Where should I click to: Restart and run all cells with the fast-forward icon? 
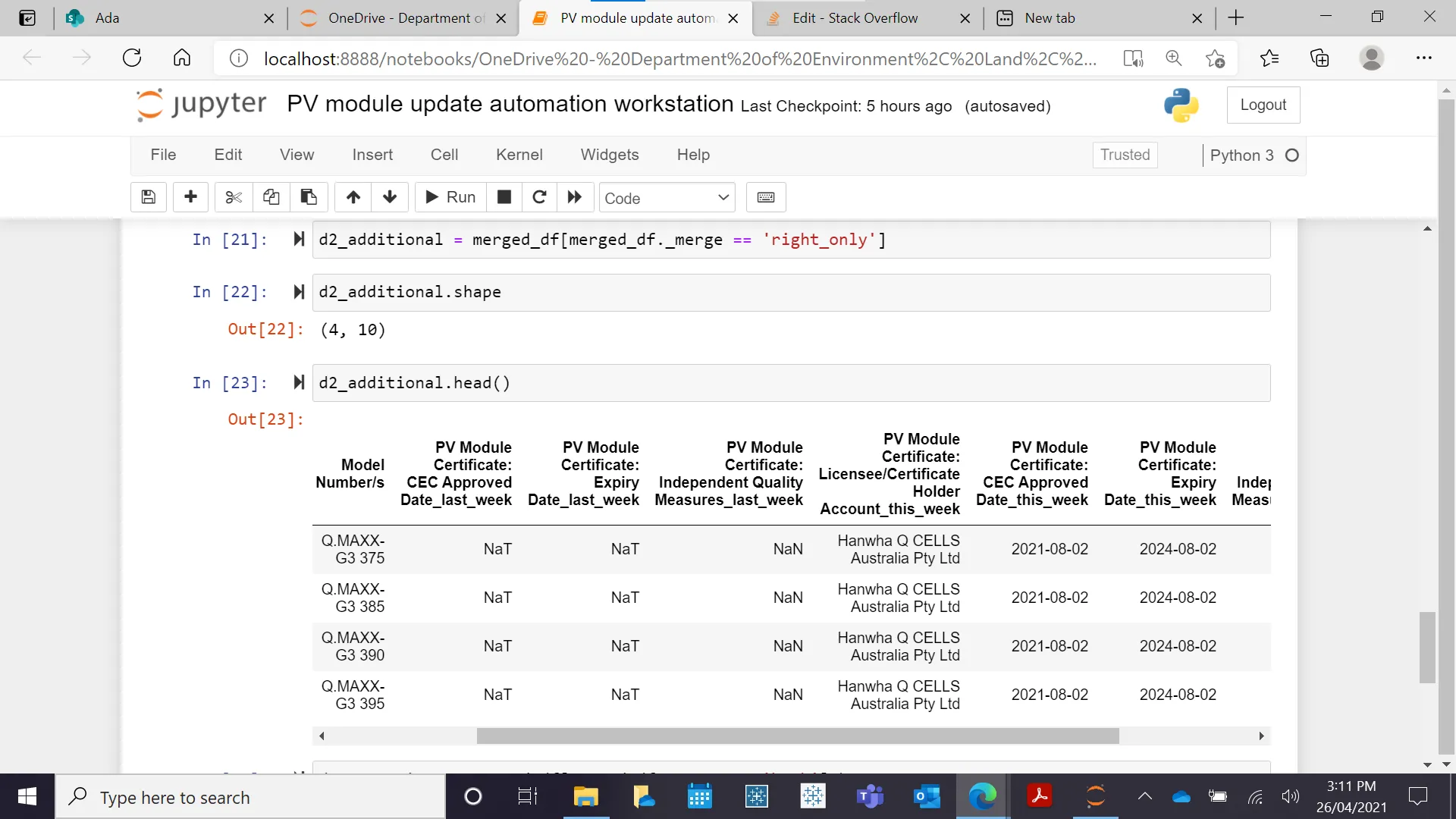(x=575, y=197)
